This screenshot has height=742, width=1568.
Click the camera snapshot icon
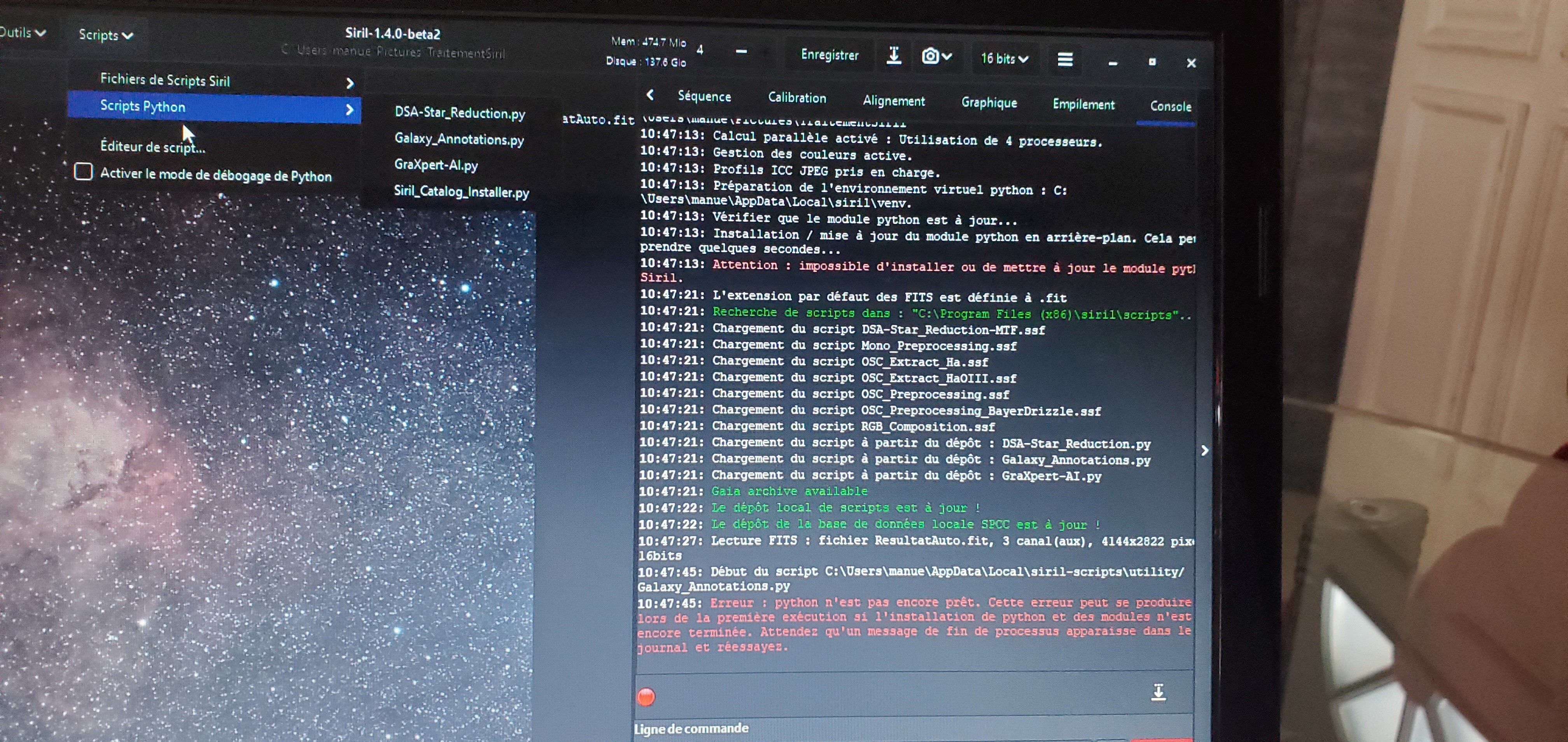[930, 57]
